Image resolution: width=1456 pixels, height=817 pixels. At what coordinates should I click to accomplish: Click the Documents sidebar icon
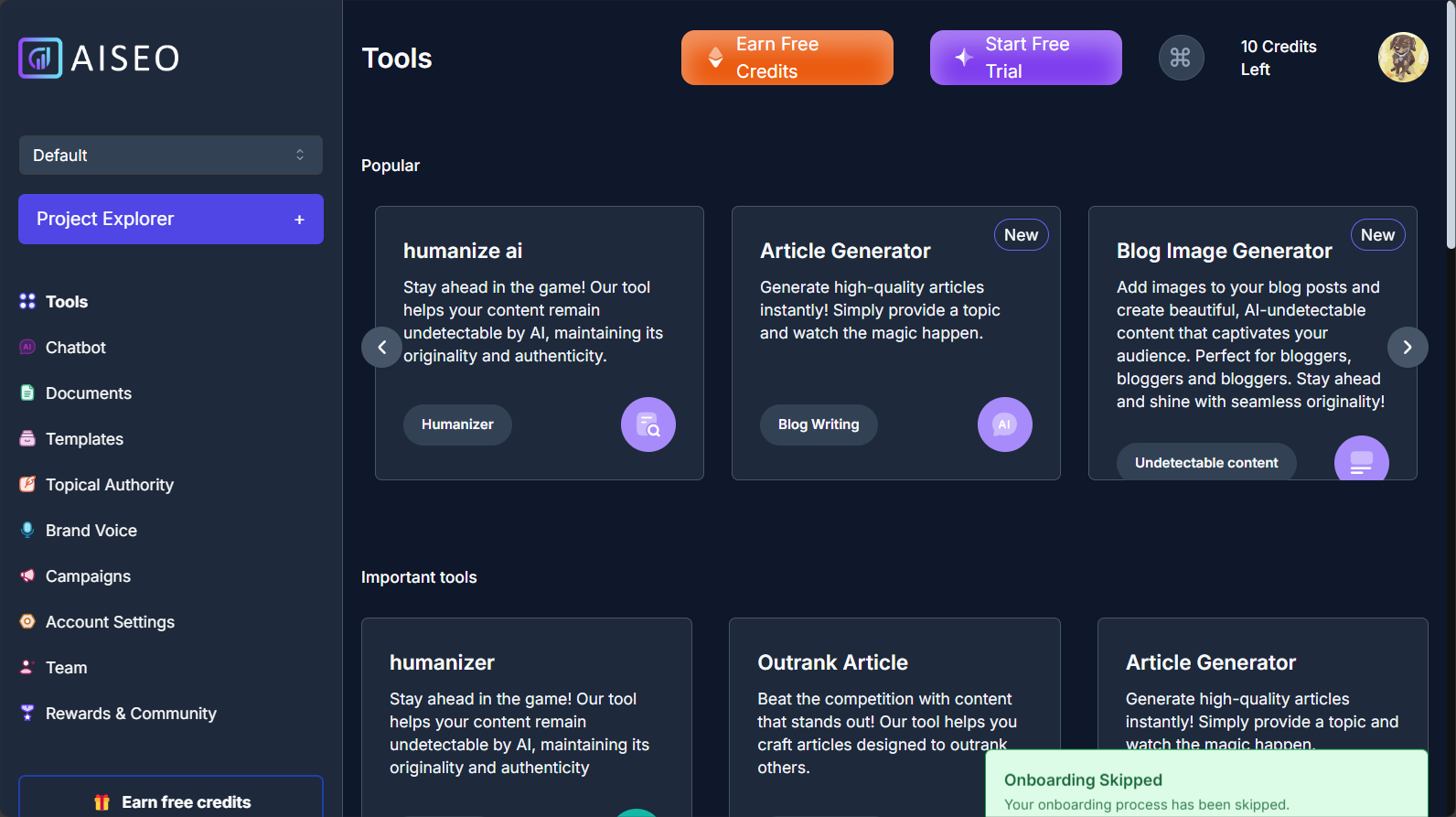27,392
